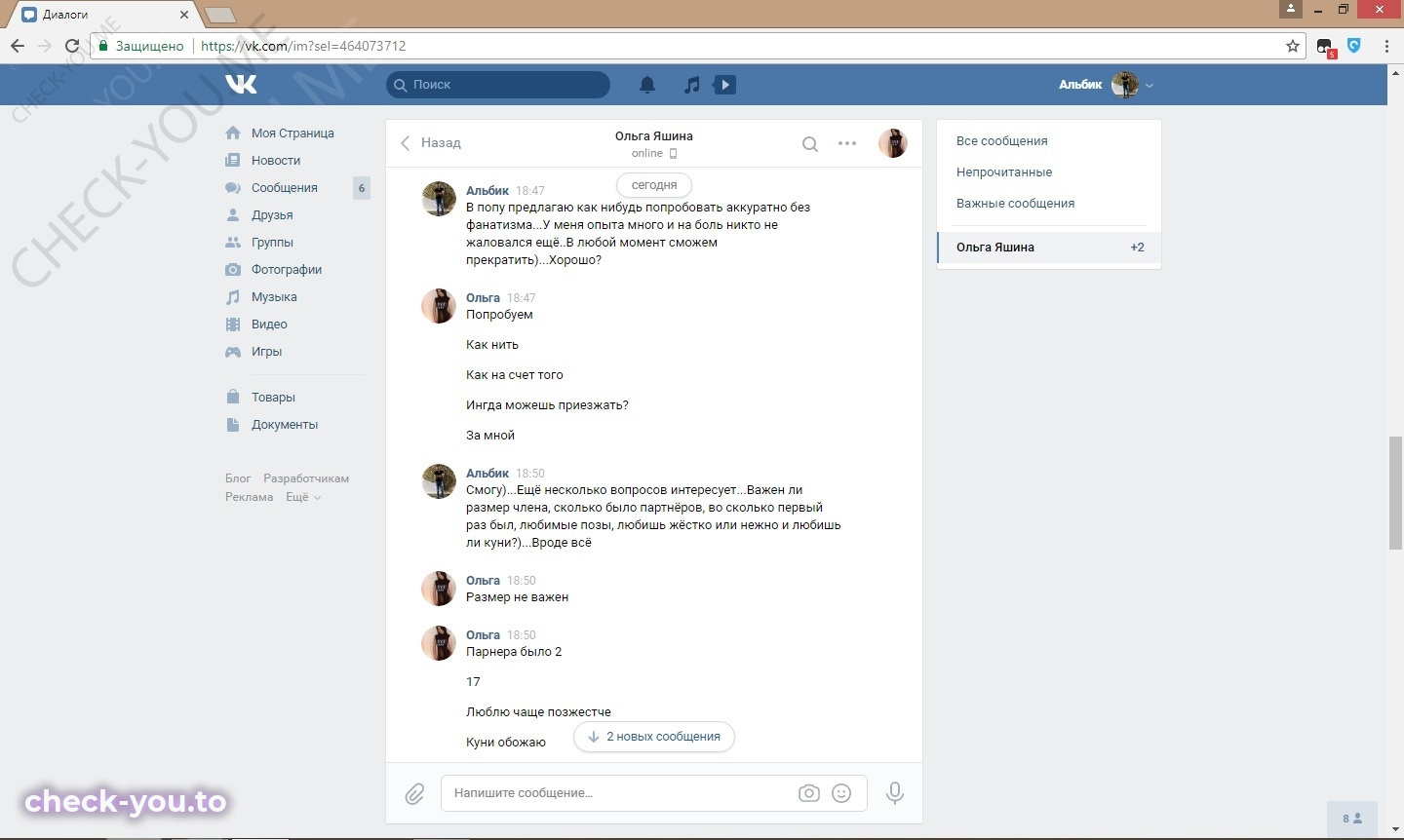Image resolution: width=1404 pixels, height=840 pixels.
Task: Select the message "Попробуем"
Action: click(499, 315)
